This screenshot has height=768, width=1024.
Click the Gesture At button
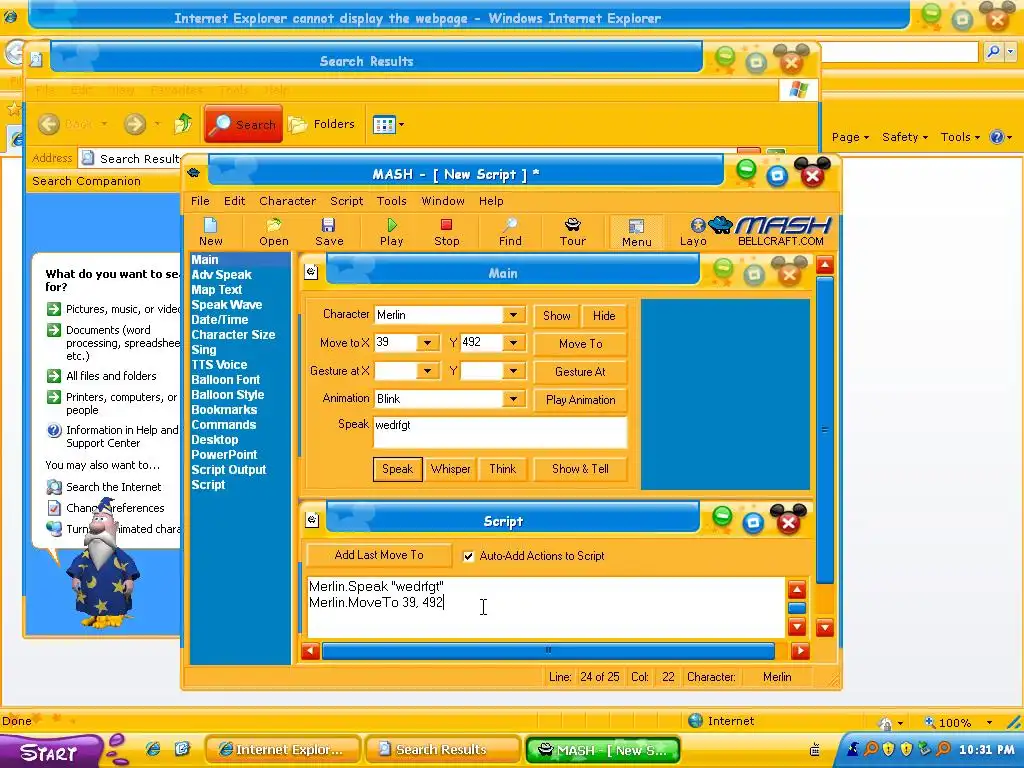click(581, 372)
